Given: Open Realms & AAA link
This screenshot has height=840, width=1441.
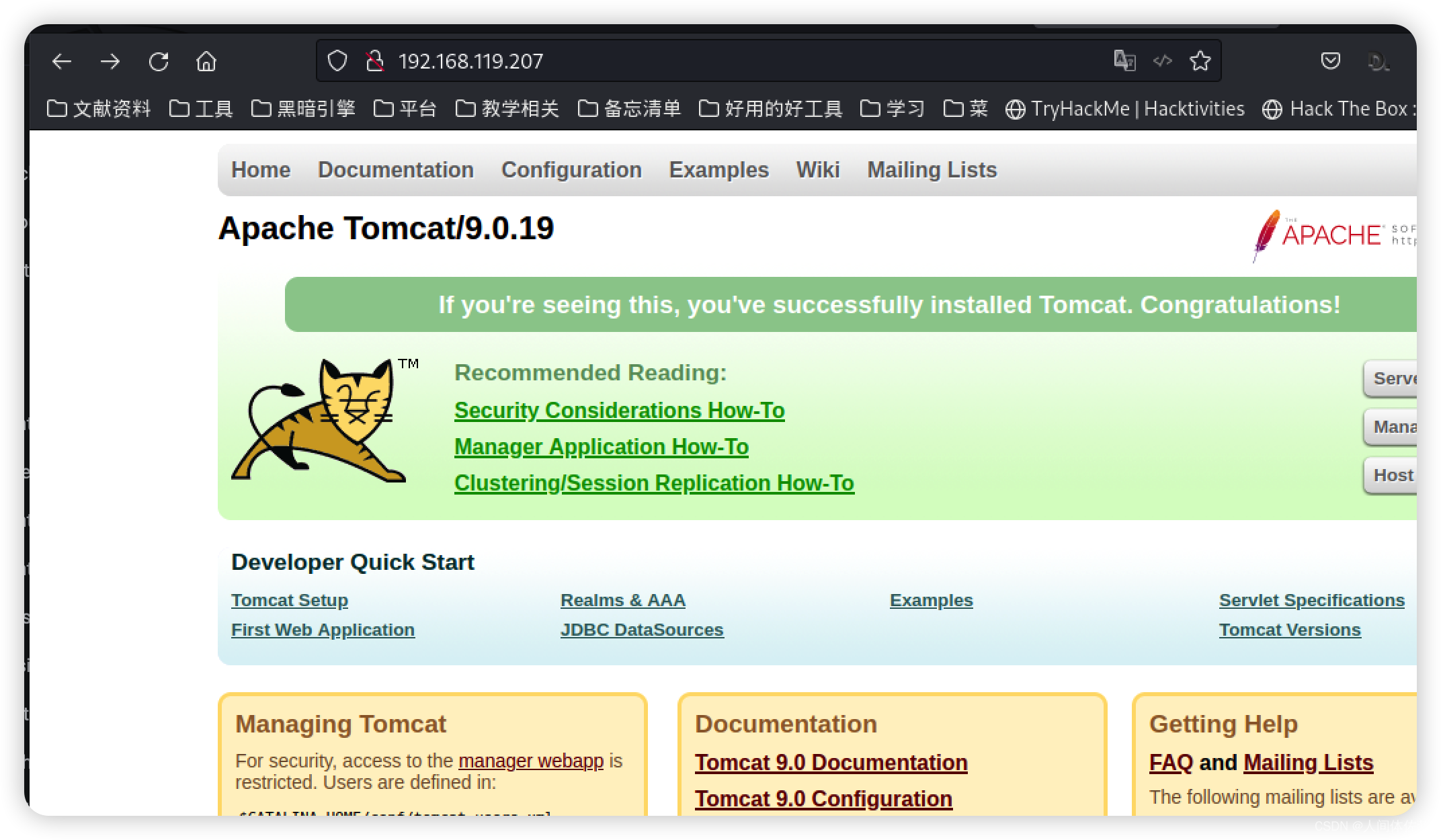Looking at the screenshot, I should coord(623,600).
